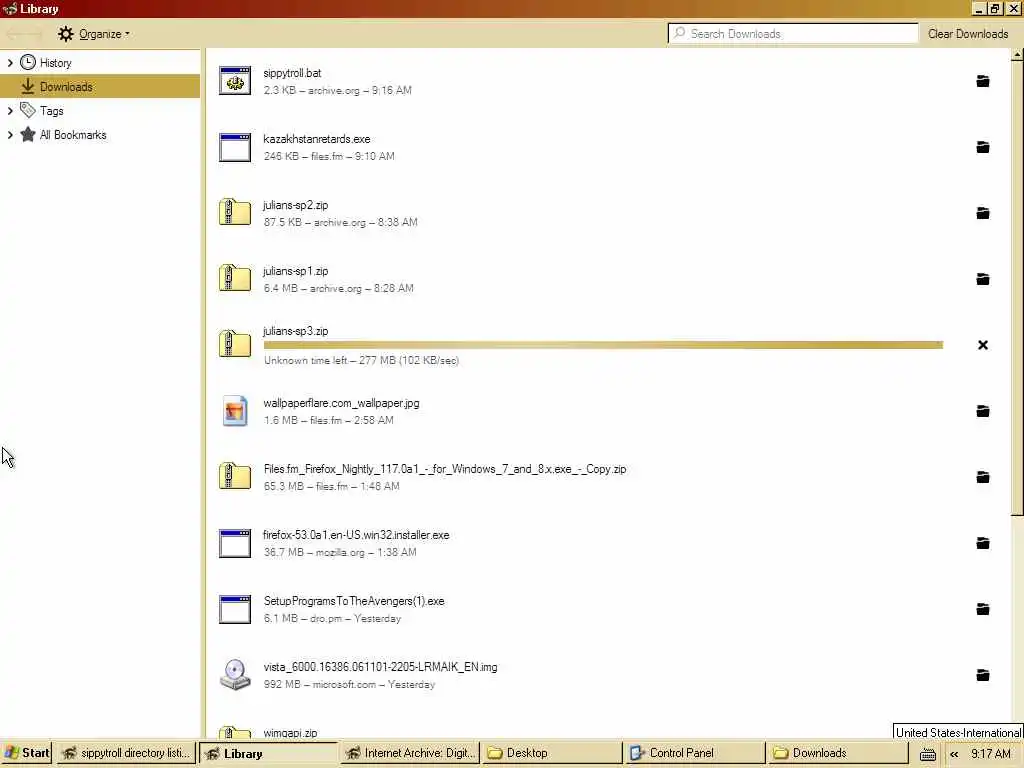The height and width of the screenshot is (768, 1024).
Task: Click the keyboard layout tray icon
Action: point(927,754)
